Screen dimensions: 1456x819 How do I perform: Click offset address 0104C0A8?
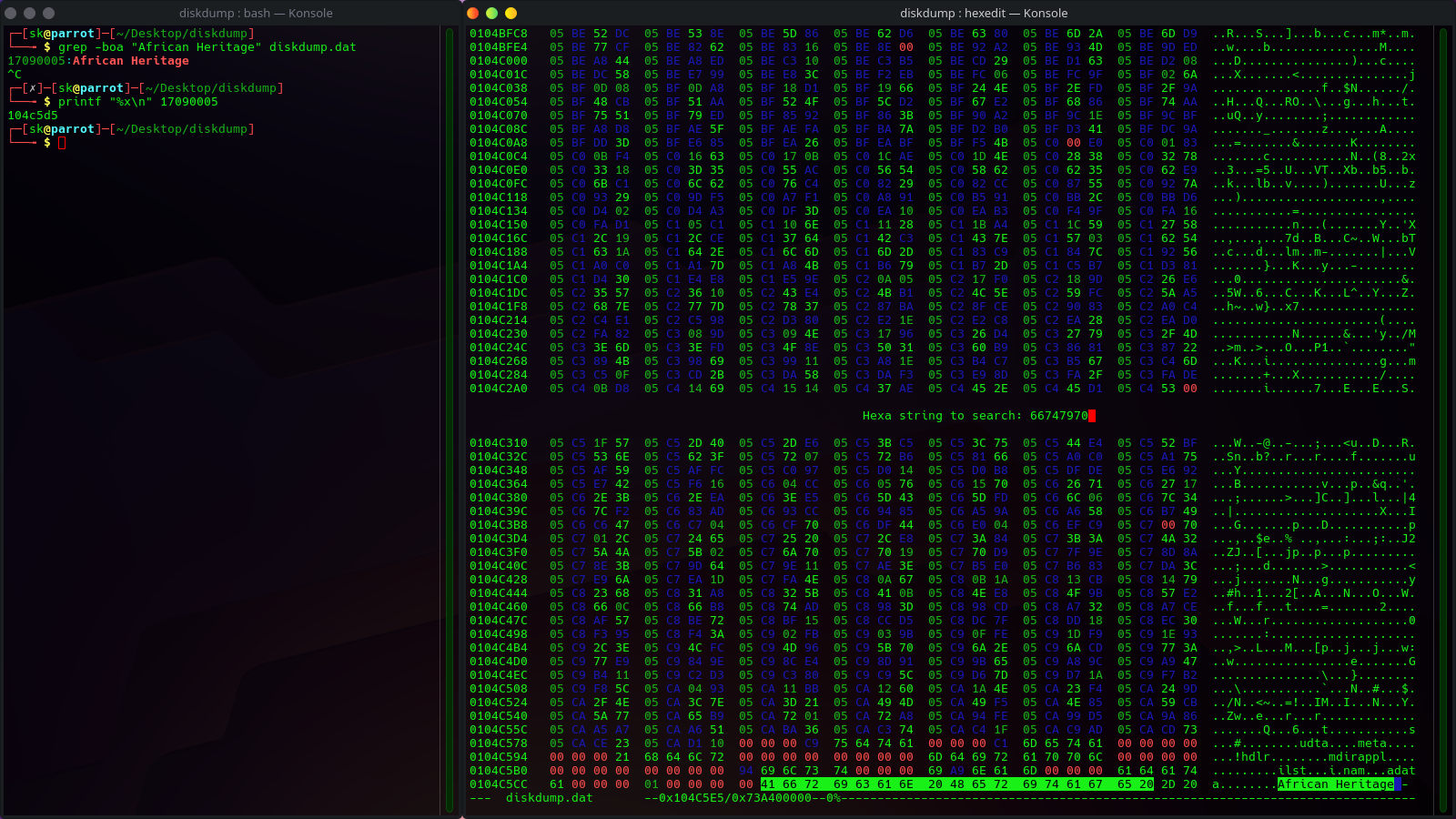coord(499,143)
